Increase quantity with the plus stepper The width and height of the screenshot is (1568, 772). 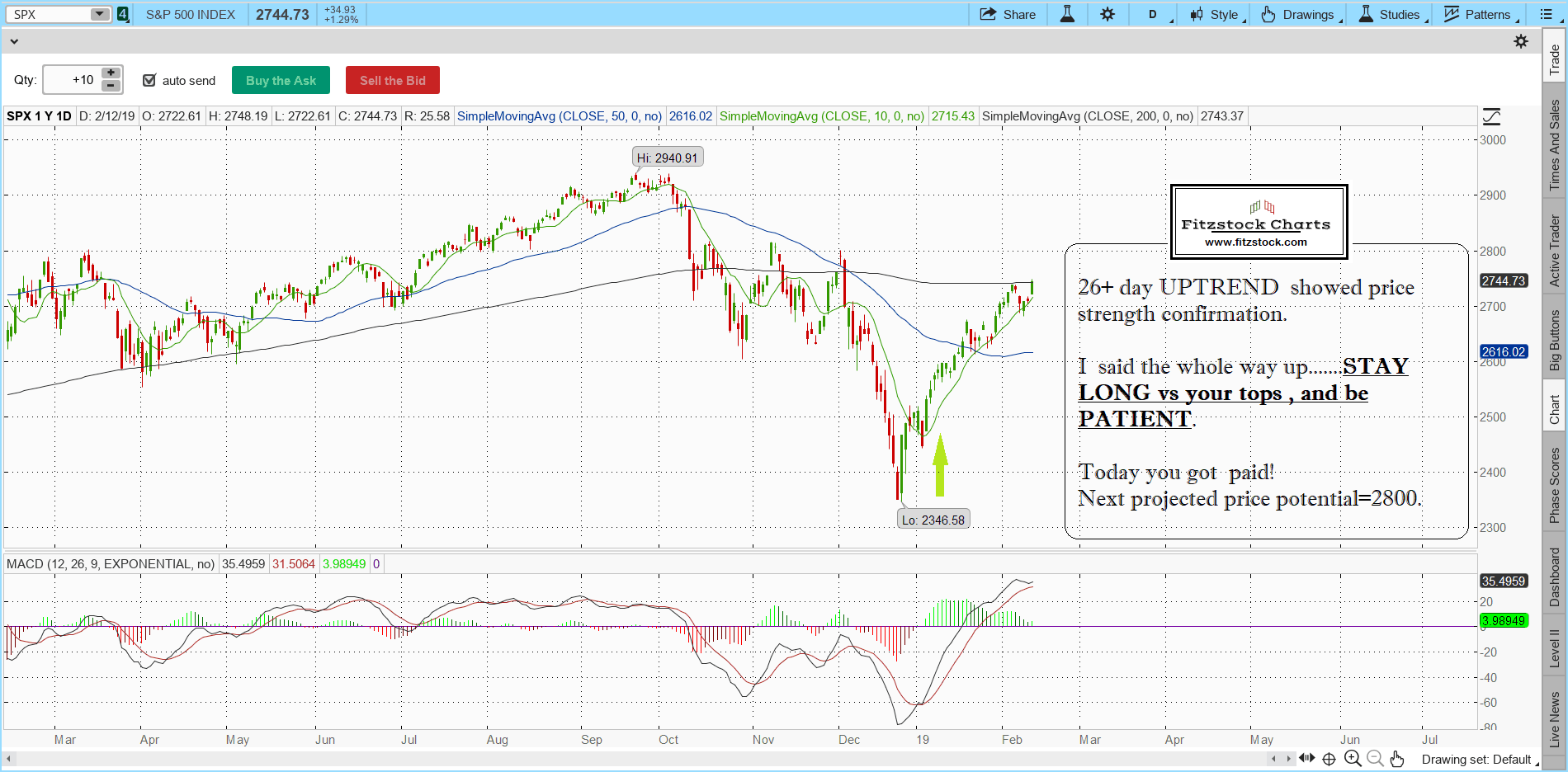[x=111, y=73]
